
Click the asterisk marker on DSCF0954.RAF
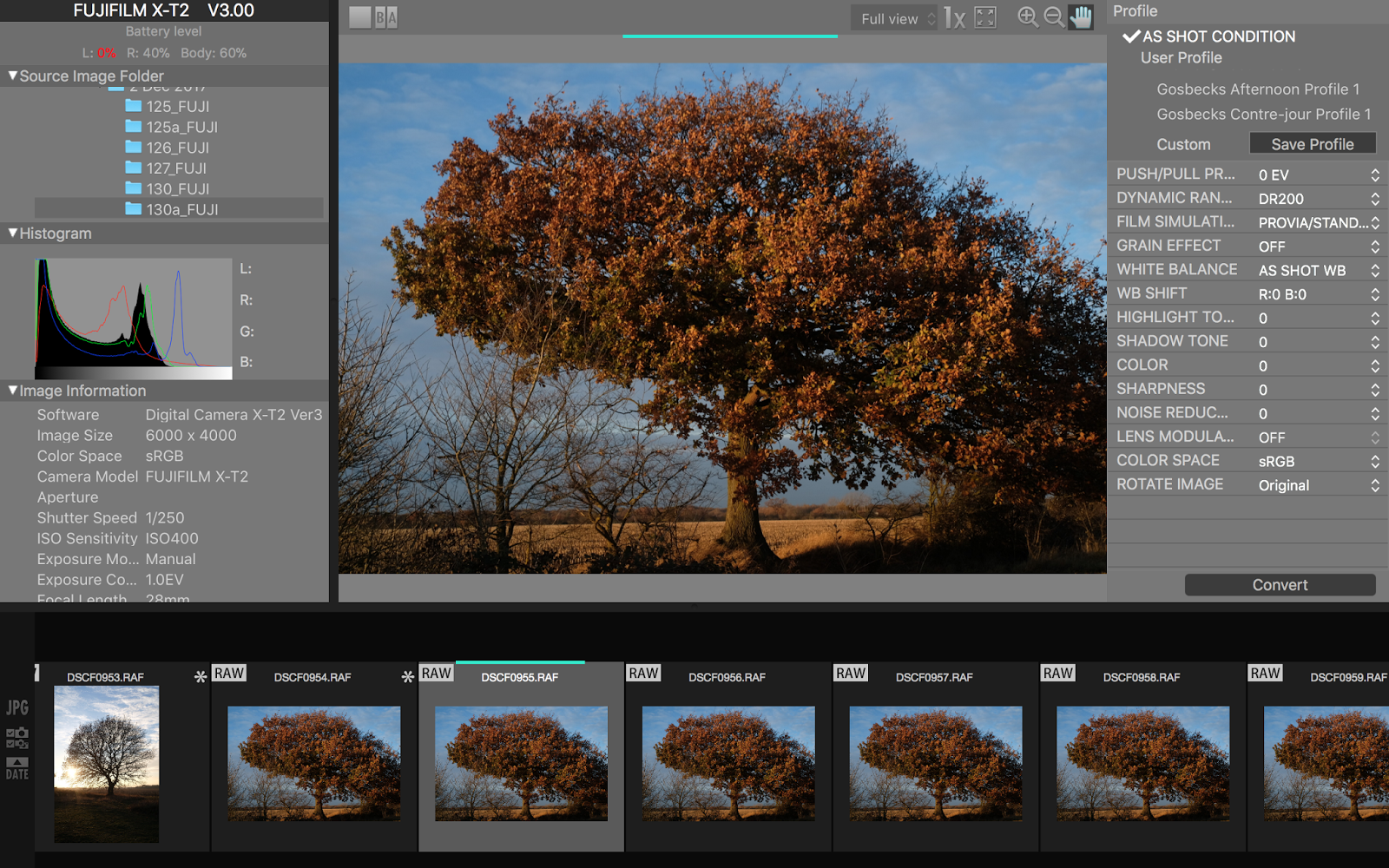click(408, 676)
